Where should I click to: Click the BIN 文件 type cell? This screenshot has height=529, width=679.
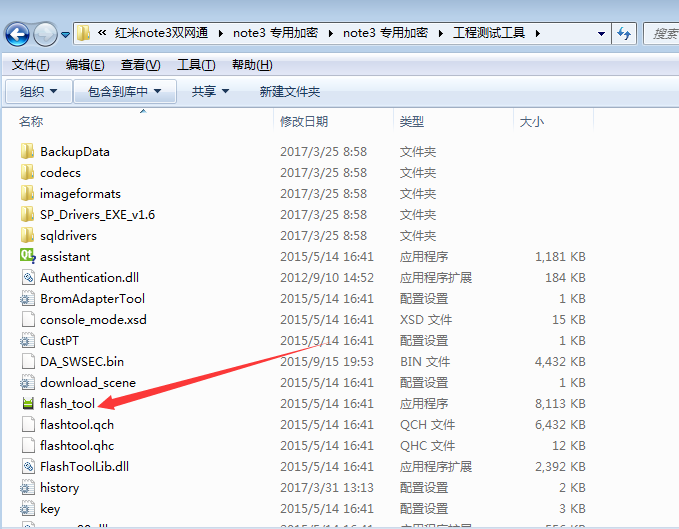point(425,361)
